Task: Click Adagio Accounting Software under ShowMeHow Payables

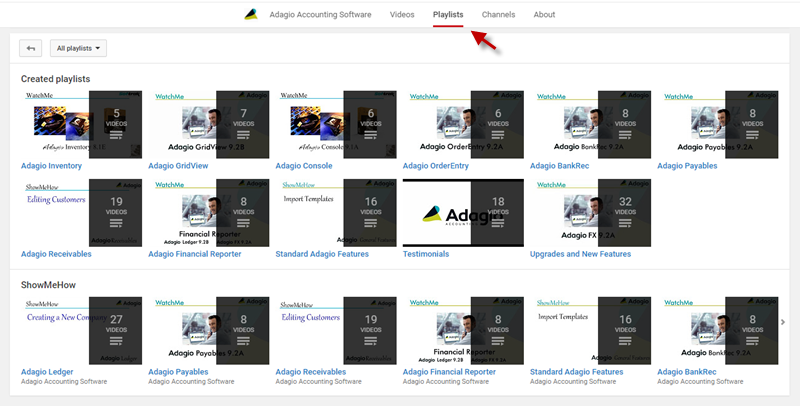Action: click(191, 382)
